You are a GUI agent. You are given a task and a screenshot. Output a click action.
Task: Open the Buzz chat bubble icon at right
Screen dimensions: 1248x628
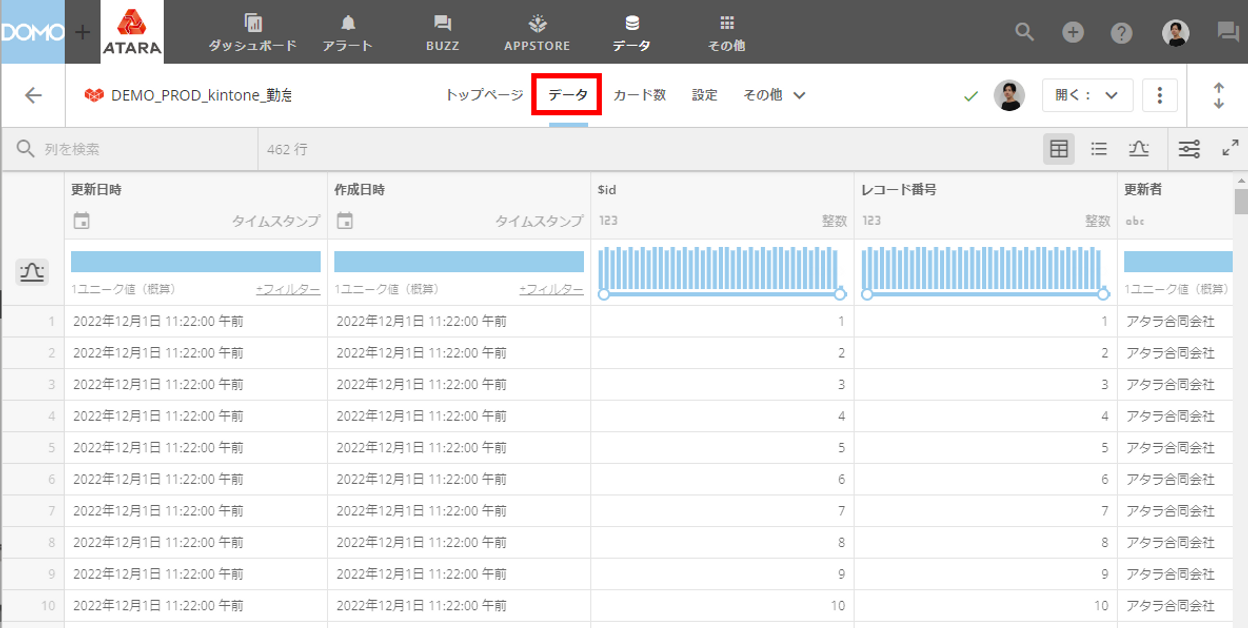point(1228,32)
